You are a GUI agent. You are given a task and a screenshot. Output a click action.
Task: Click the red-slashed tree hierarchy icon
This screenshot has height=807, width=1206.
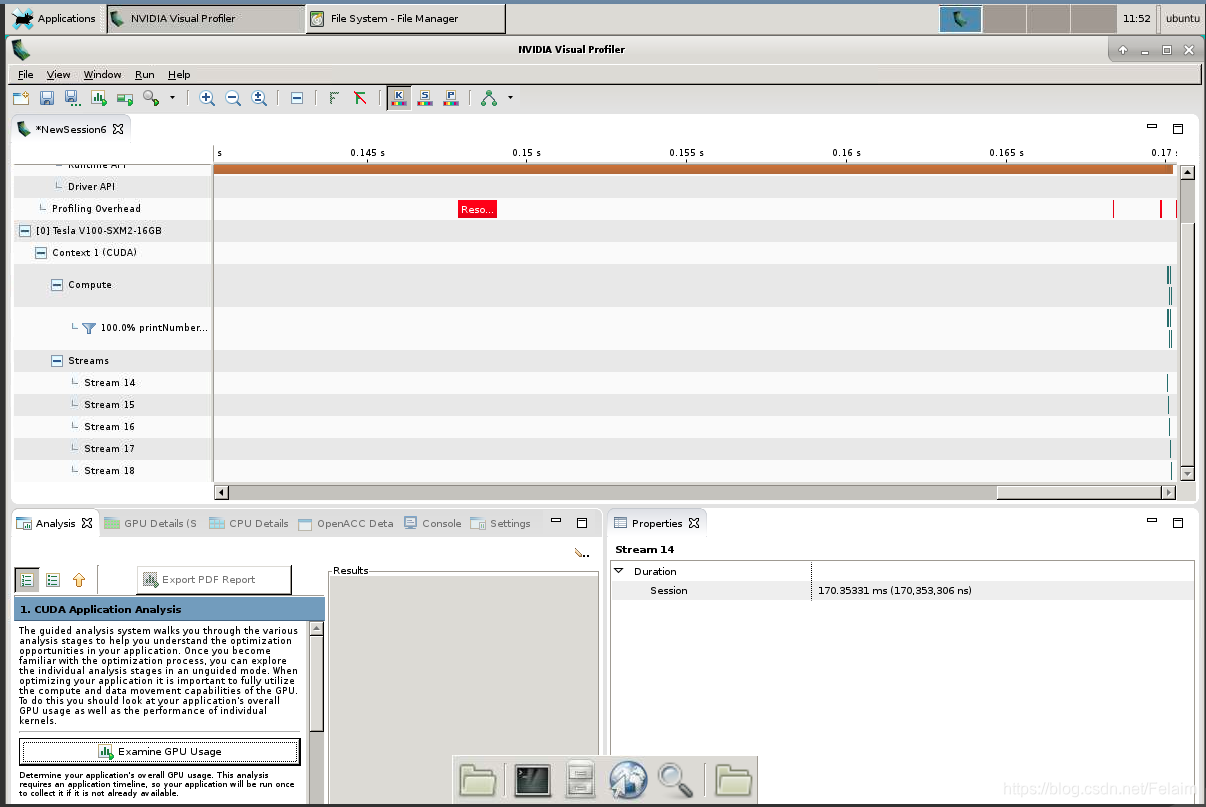pos(360,98)
